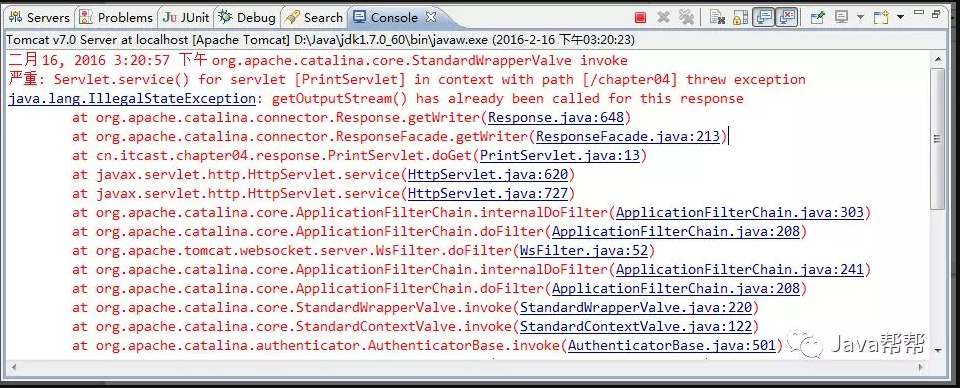Click the Open Console icon
Image resolution: width=960 pixels, height=388 pixels.
pyautogui.click(x=881, y=17)
